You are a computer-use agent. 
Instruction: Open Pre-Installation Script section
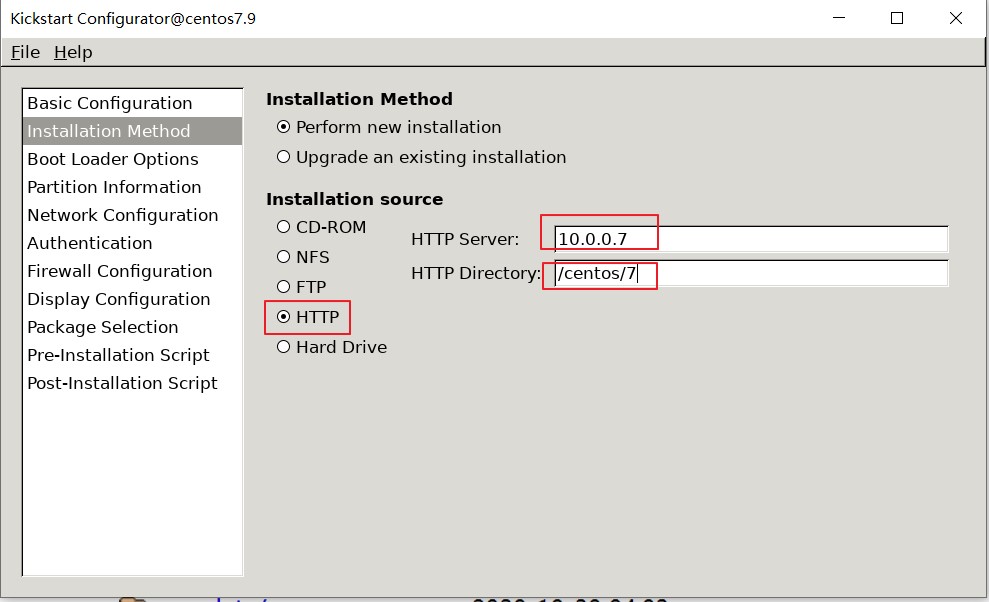click(132, 355)
